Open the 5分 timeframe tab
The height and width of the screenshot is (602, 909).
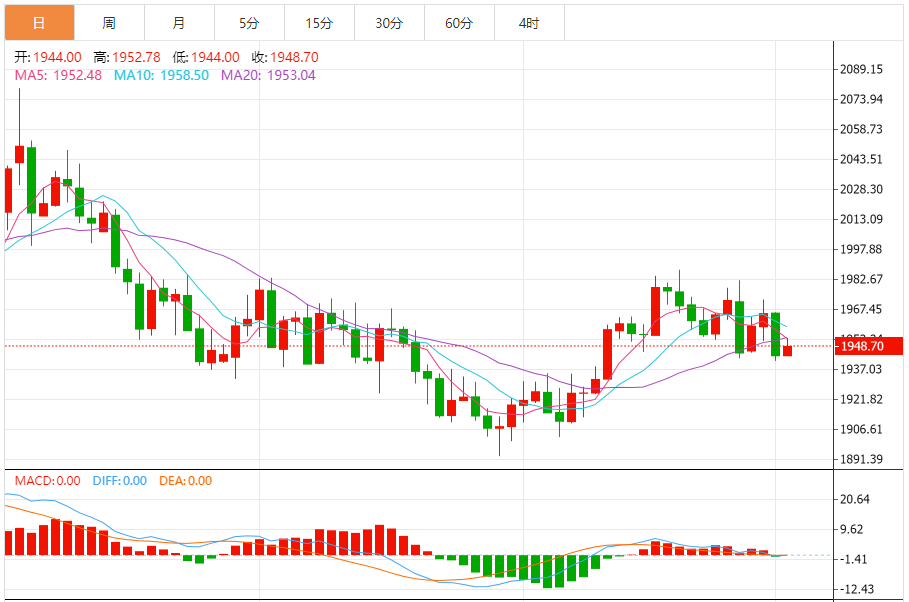pyautogui.click(x=249, y=23)
